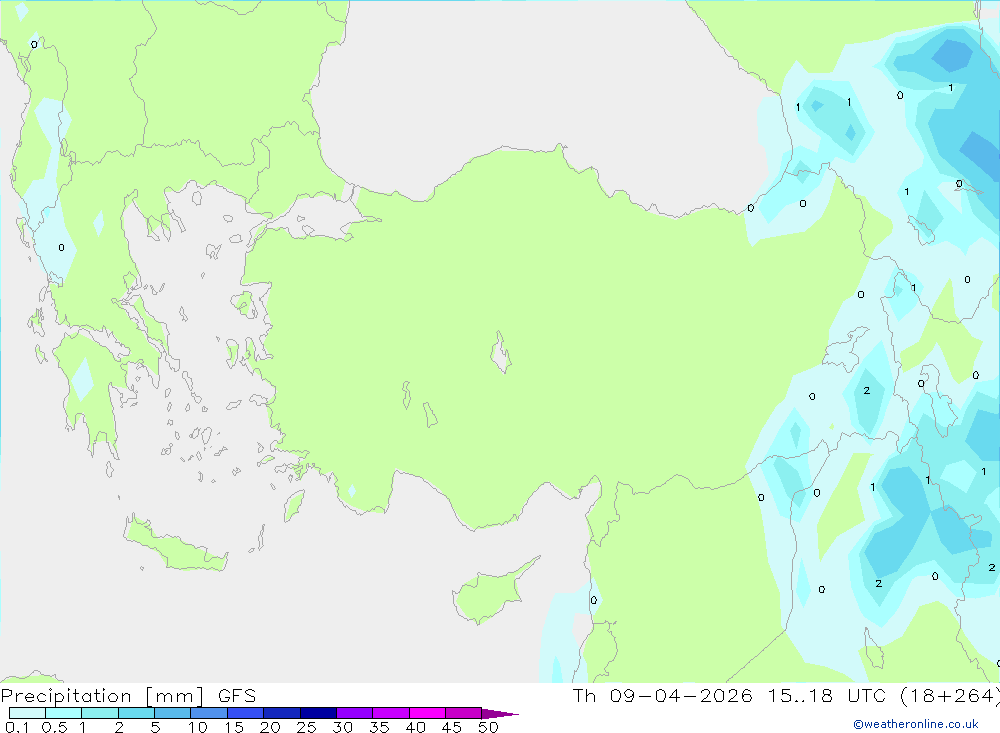Click the over-50 mm arrow legend tip

tap(501, 713)
